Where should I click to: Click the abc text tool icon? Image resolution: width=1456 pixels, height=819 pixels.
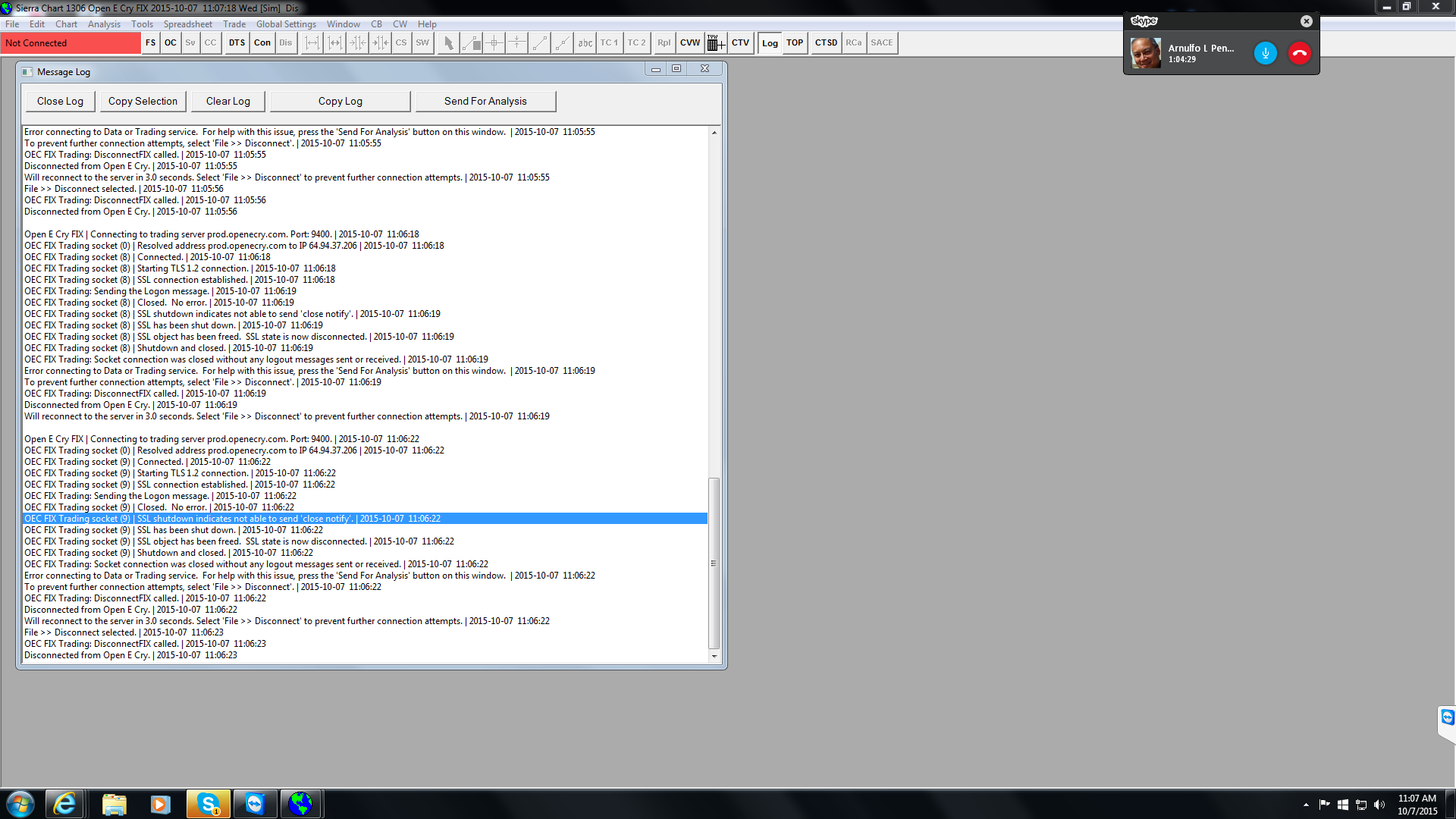click(585, 43)
